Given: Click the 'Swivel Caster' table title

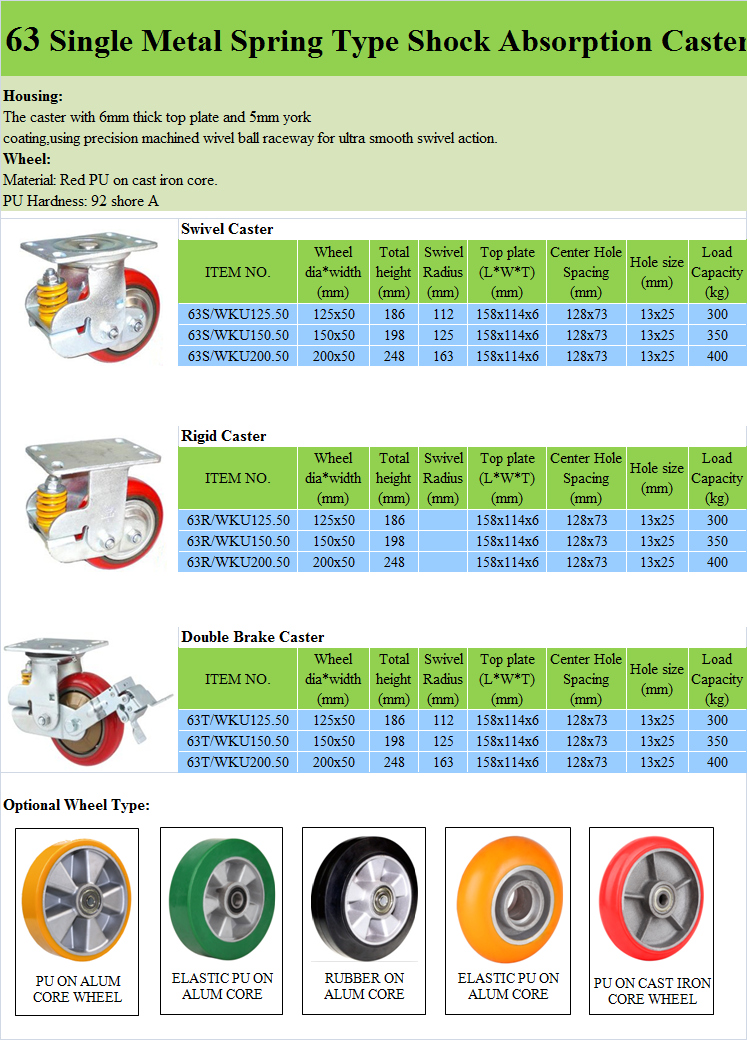Looking at the screenshot, I should (227, 229).
